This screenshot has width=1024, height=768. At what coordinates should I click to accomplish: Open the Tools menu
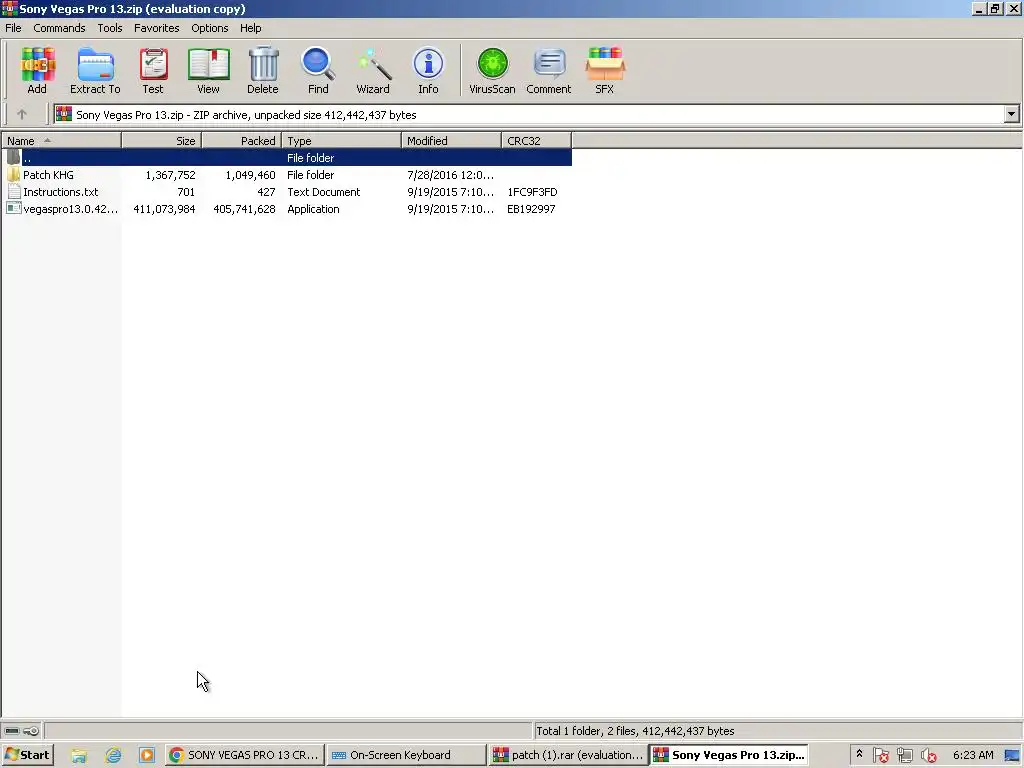tap(110, 28)
